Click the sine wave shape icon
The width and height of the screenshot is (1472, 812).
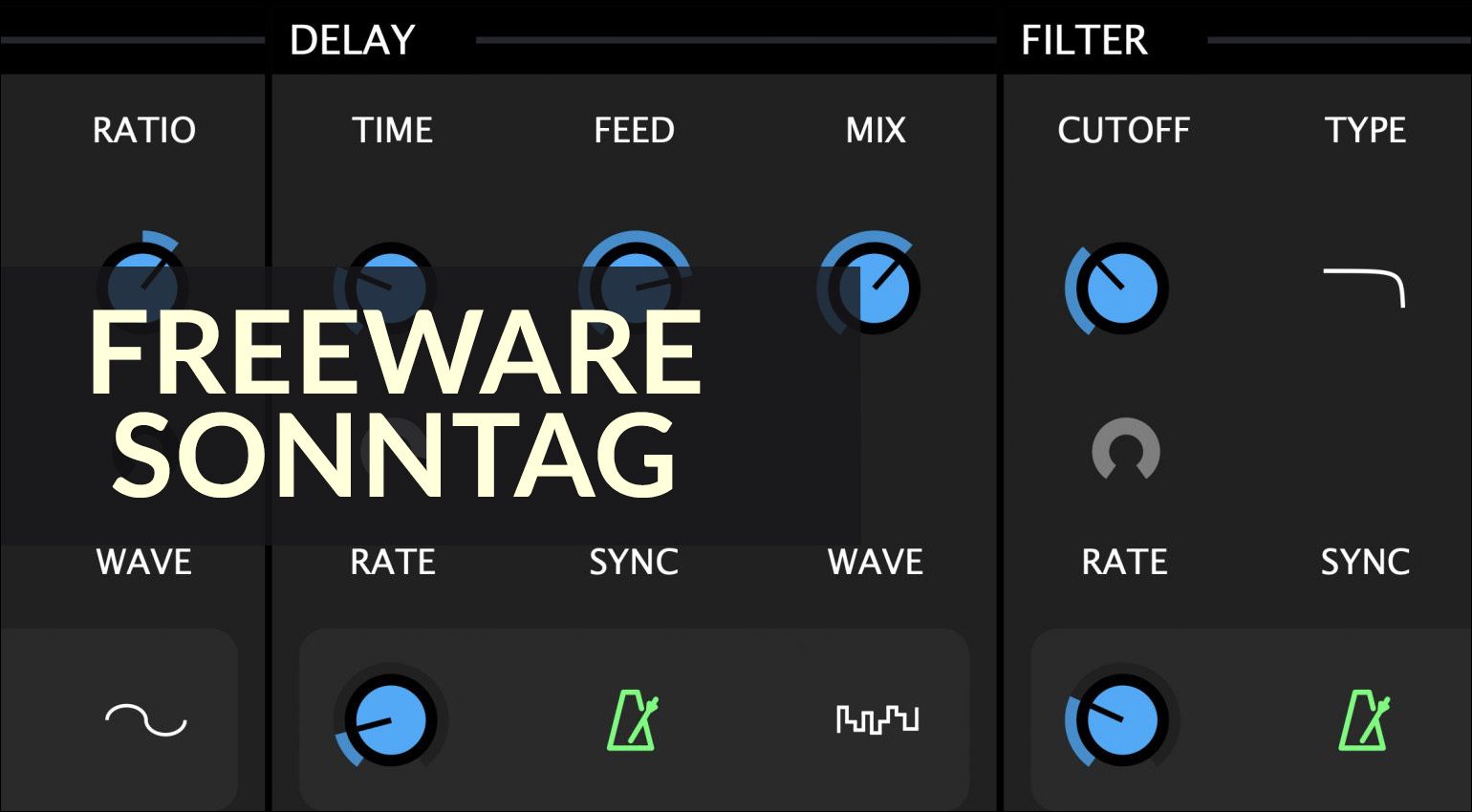(x=145, y=720)
